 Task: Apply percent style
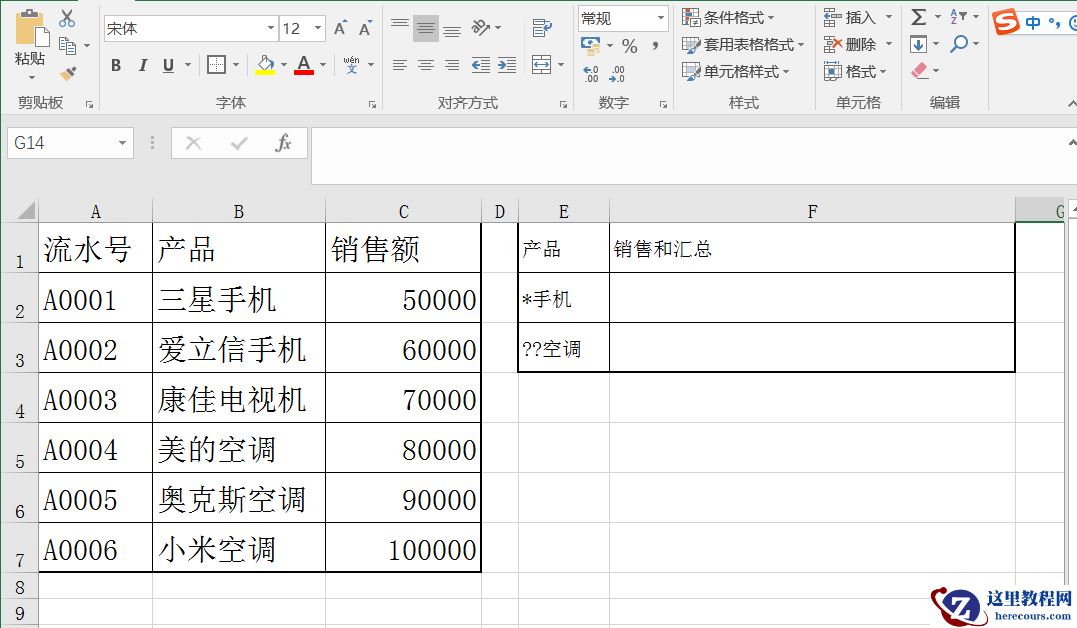[629, 46]
